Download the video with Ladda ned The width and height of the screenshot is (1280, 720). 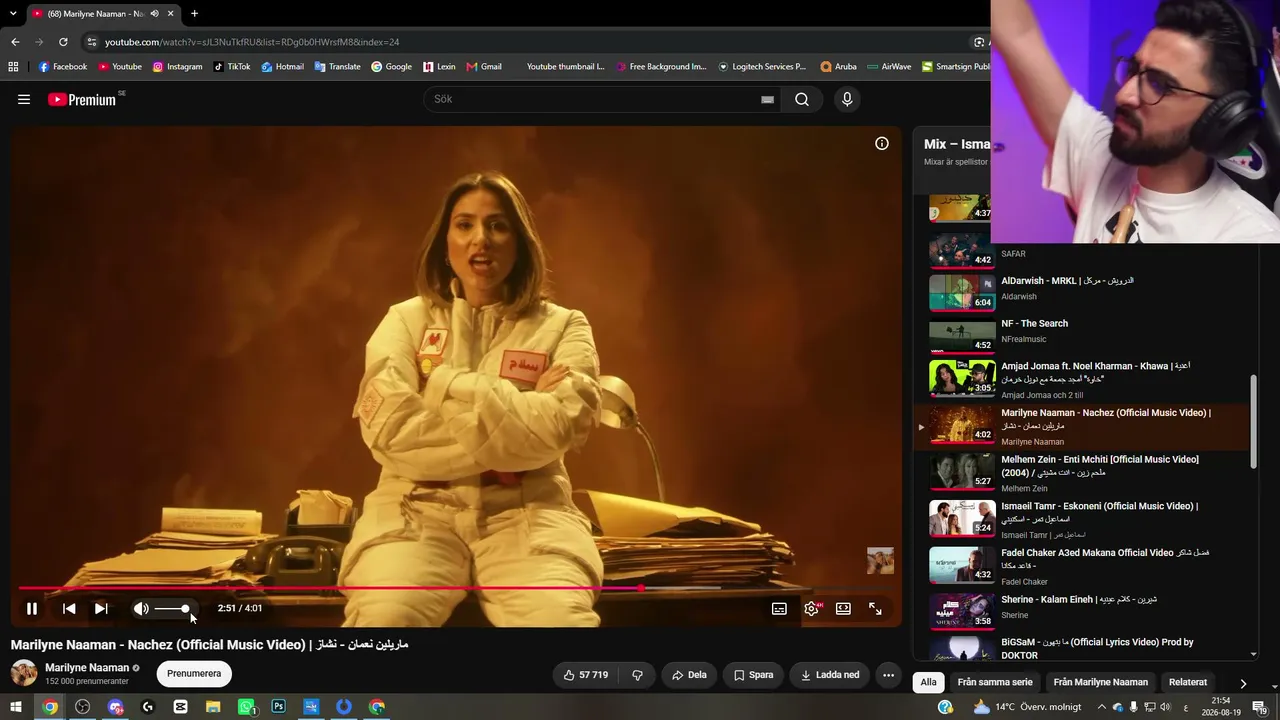[829, 675]
